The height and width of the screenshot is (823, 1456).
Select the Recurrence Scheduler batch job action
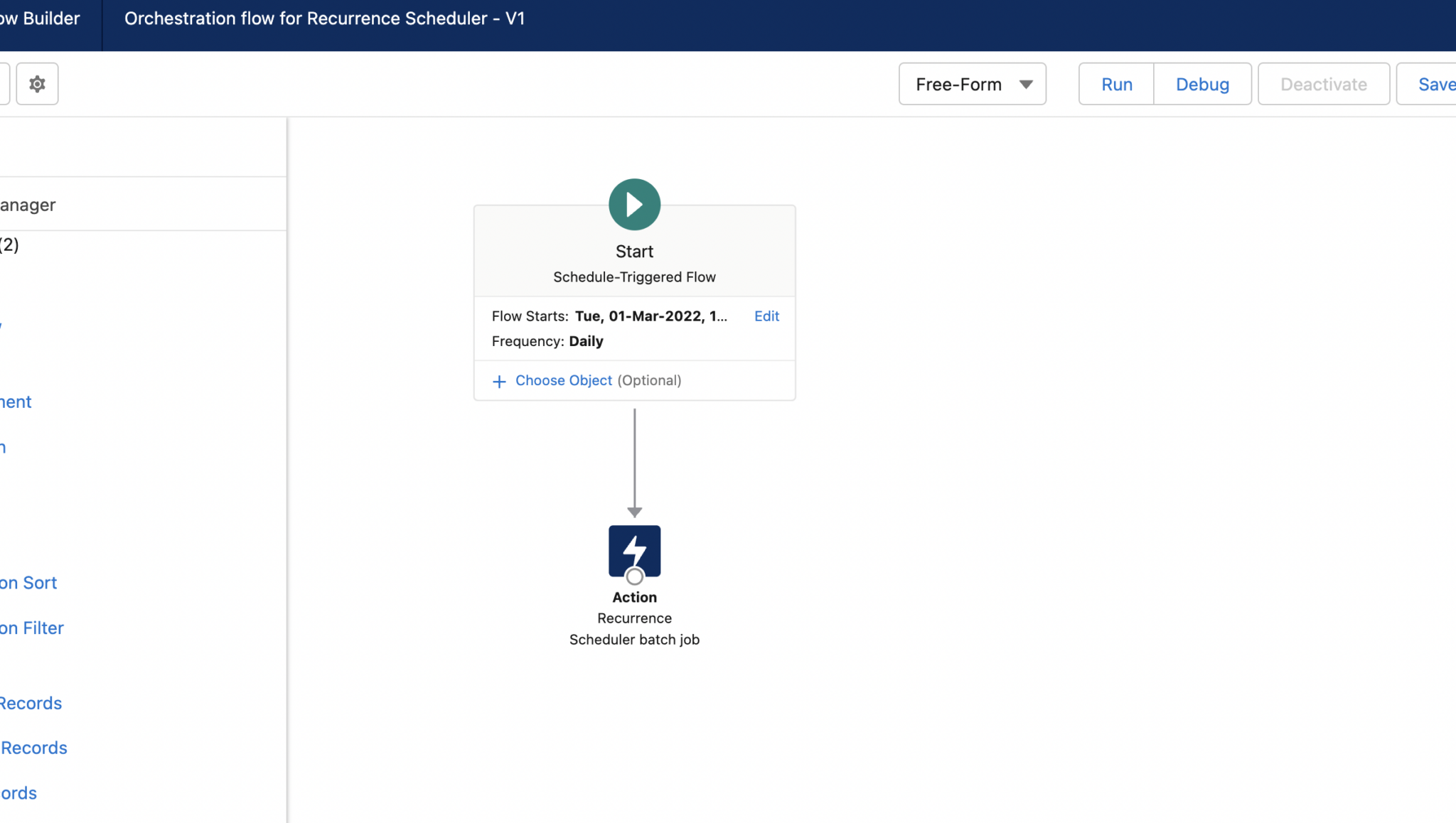633,618
